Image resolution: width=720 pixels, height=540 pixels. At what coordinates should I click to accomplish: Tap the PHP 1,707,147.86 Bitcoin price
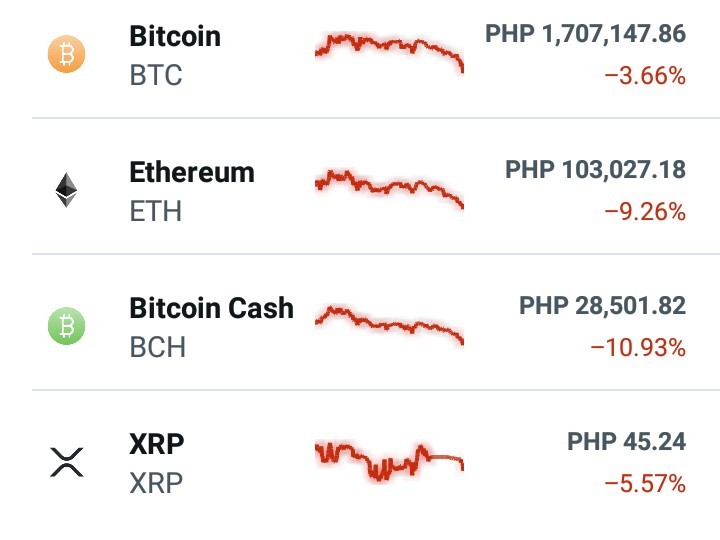585,34
